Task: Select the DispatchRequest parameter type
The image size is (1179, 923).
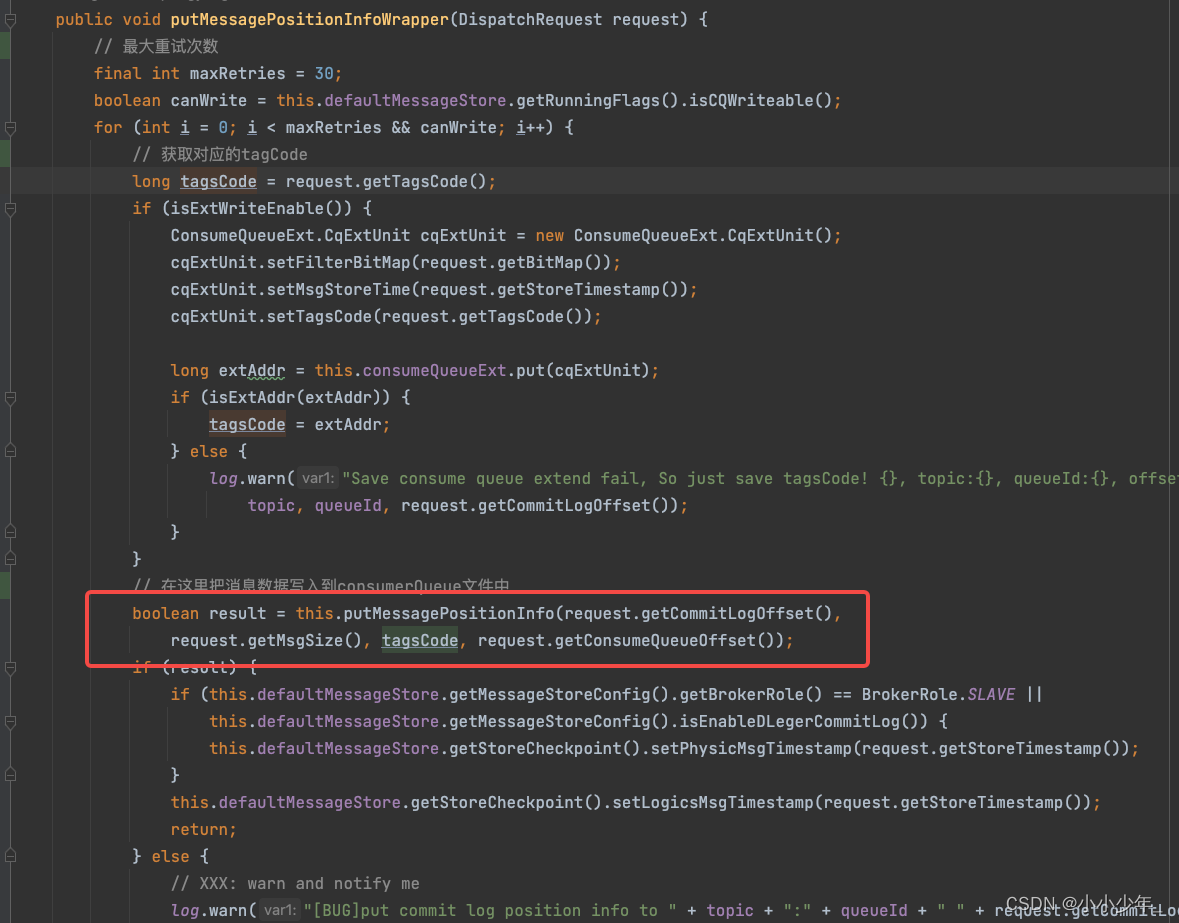Action: tap(530, 20)
